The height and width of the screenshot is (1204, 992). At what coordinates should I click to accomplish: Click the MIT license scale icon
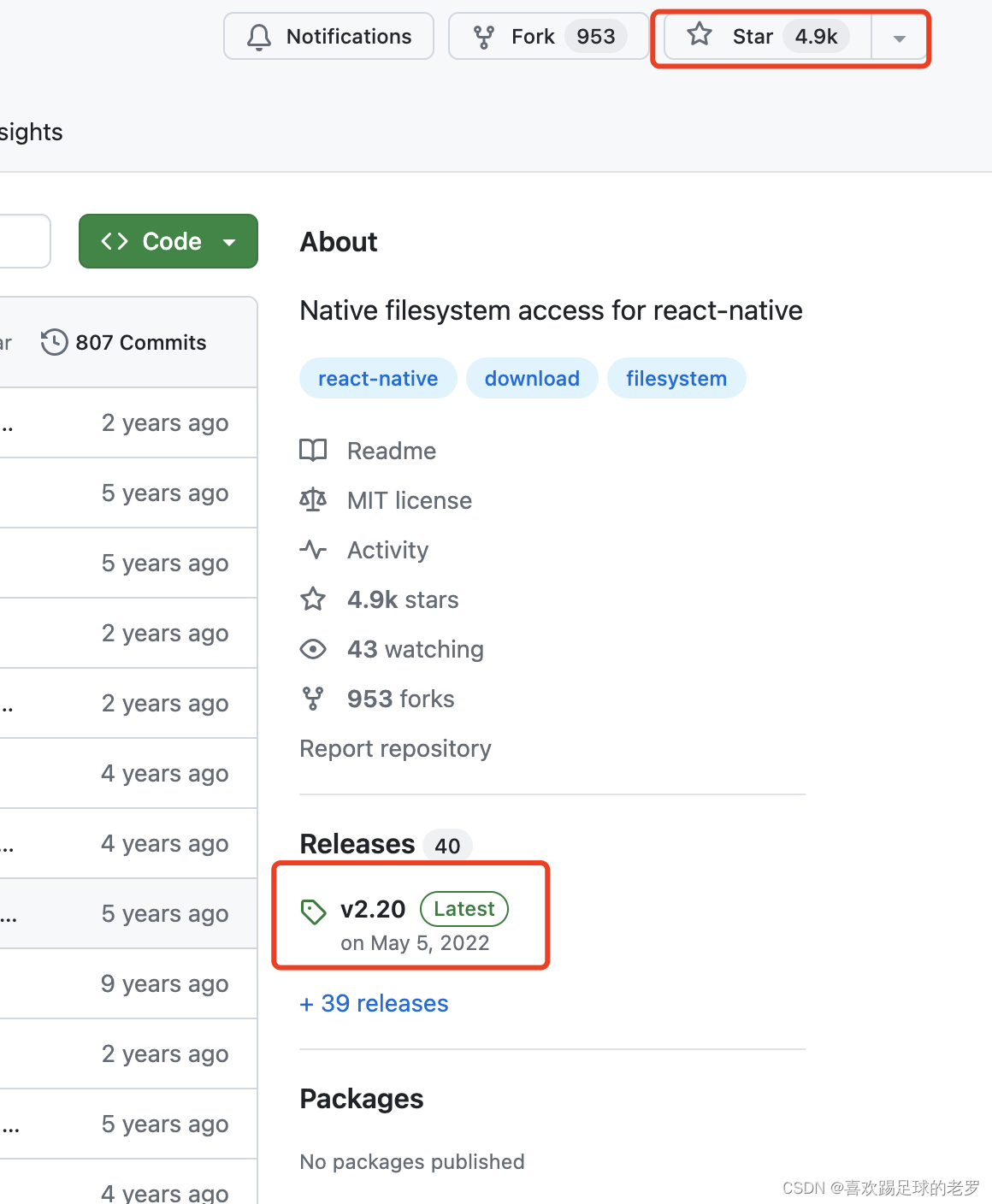point(313,500)
